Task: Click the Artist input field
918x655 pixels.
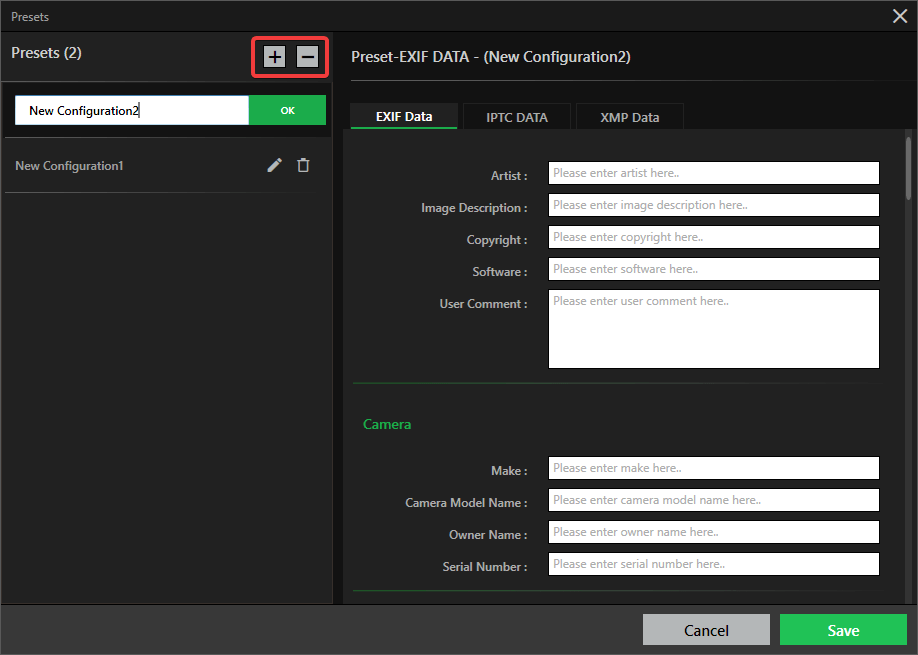Action: pyautogui.click(x=713, y=173)
